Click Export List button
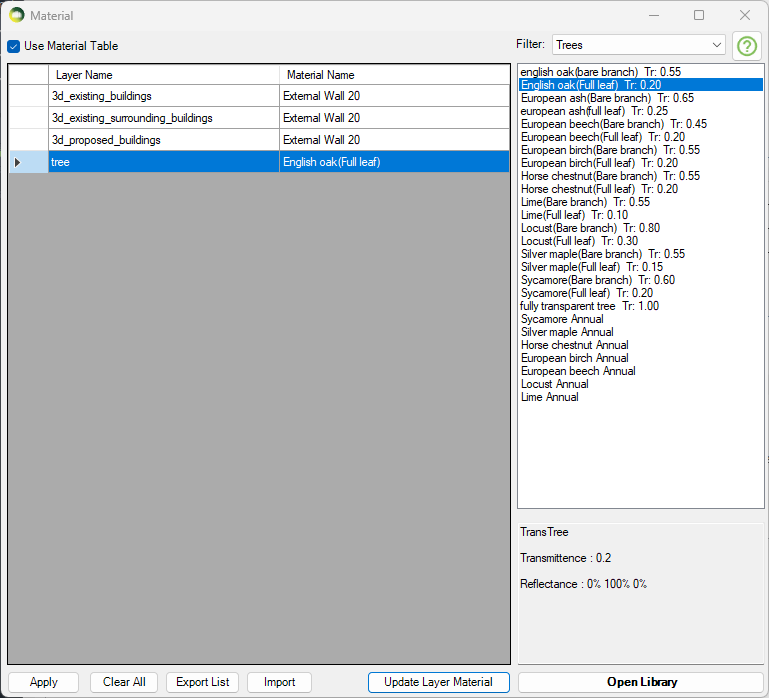The width and height of the screenshot is (769, 698). 203,682
